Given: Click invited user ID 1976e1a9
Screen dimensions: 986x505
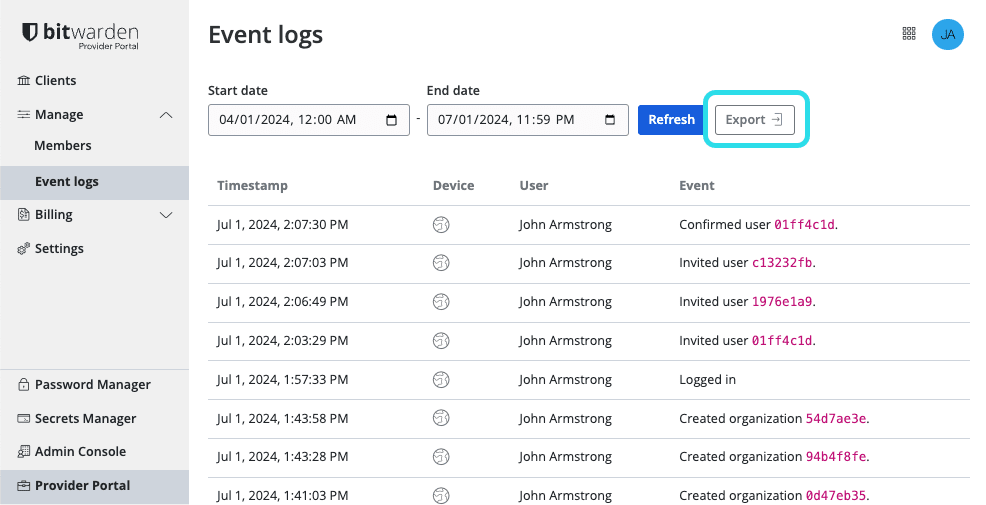Looking at the screenshot, I should 782,302.
